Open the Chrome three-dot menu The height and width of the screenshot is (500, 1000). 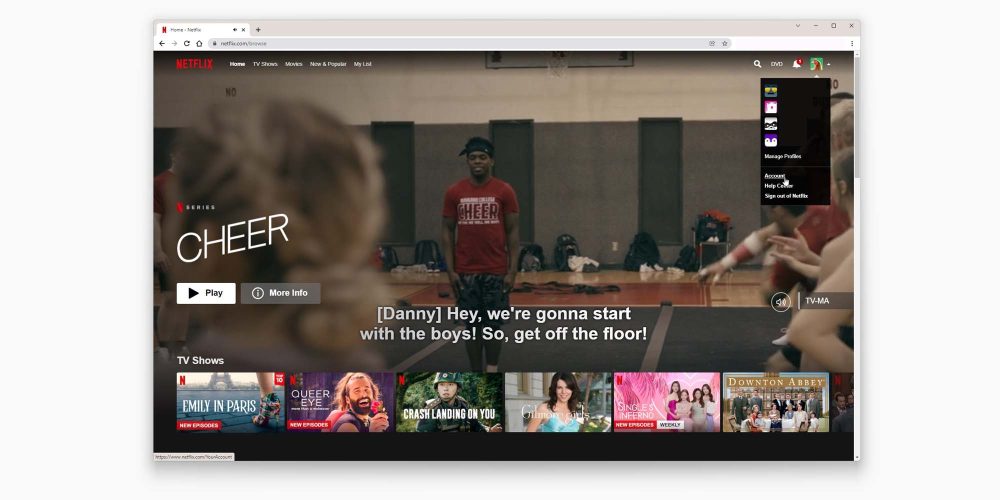[x=852, y=43]
